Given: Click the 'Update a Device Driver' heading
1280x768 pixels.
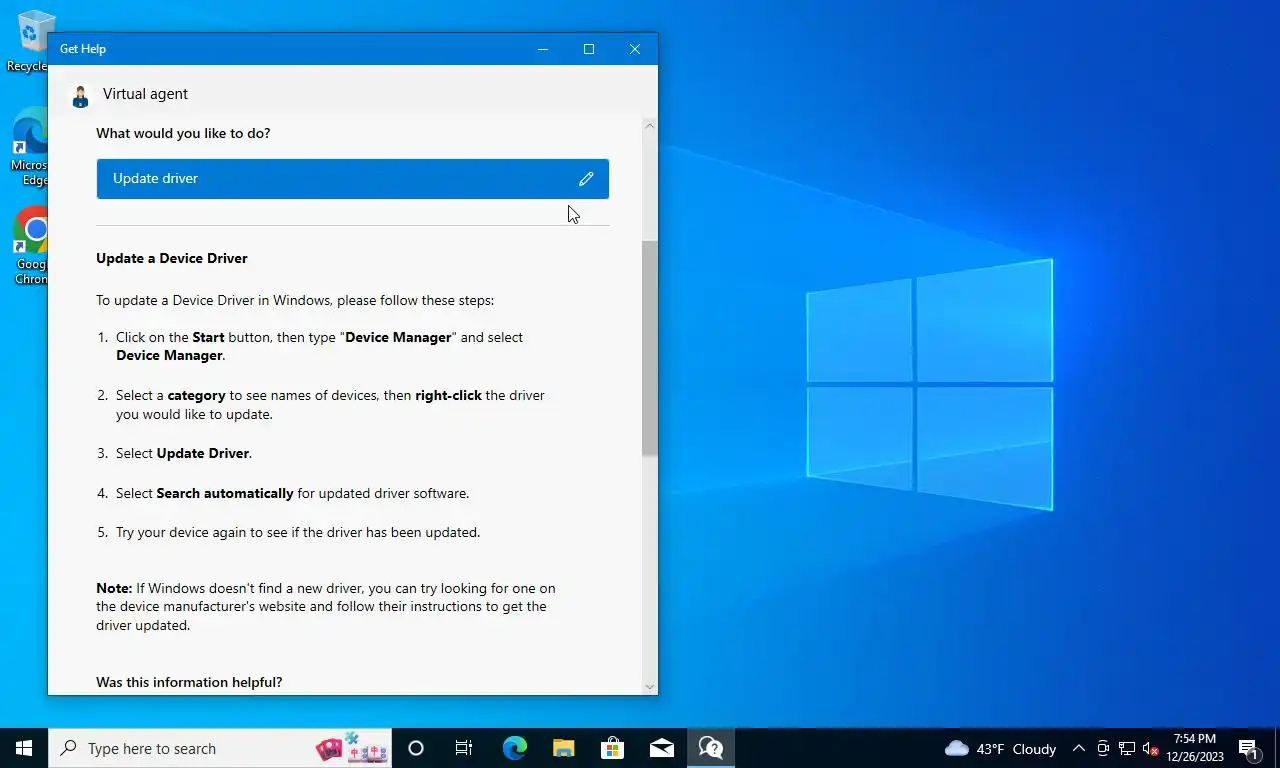Looking at the screenshot, I should (x=172, y=258).
